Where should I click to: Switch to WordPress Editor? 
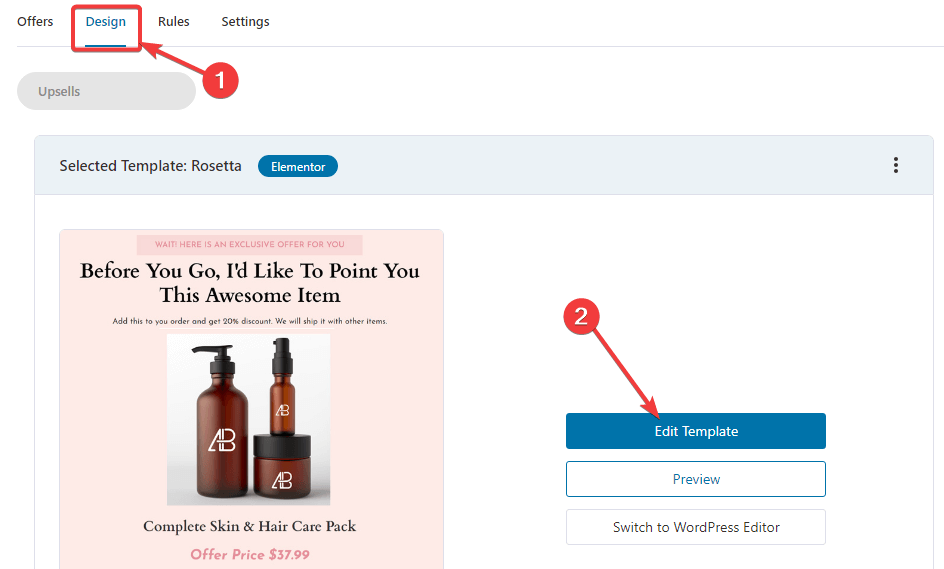point(695,527)
